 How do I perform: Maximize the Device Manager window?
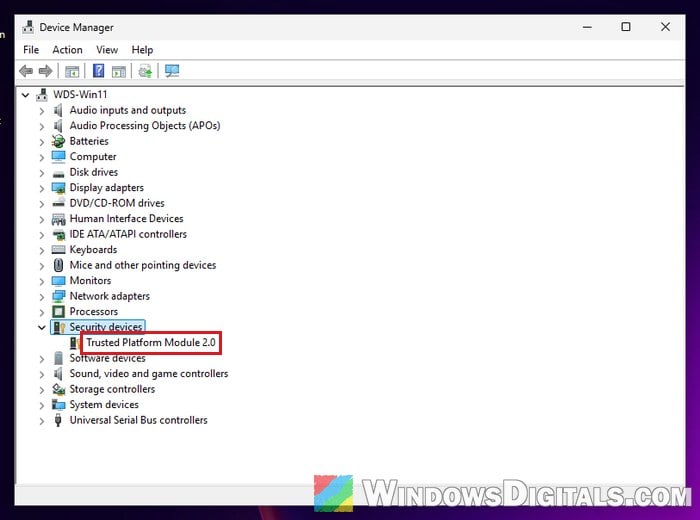pos(626,27)
